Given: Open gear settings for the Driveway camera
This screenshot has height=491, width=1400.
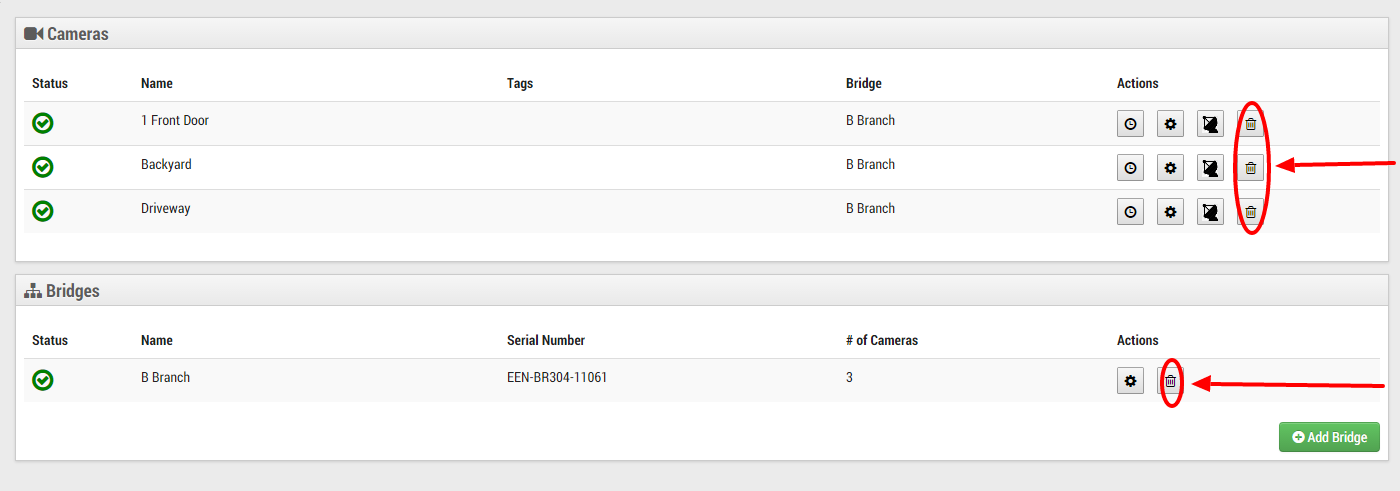Looking at the screenshot, I should pos(1170,212).
